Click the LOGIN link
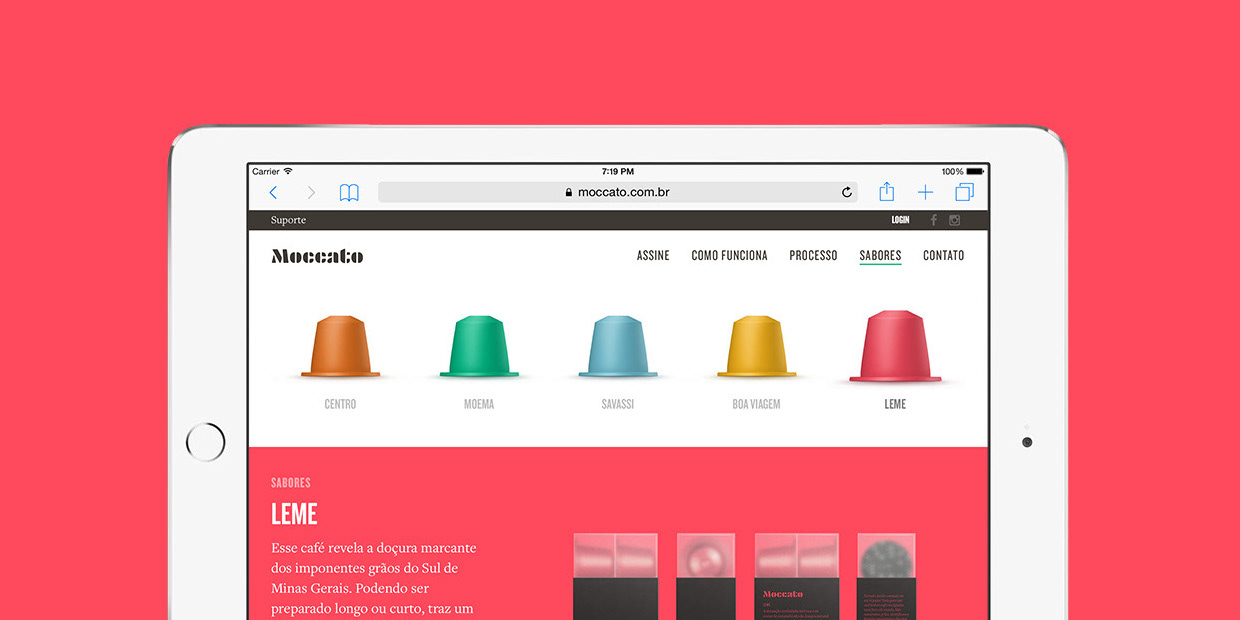Screen dimensions: 1240x620 click(901, 220)
